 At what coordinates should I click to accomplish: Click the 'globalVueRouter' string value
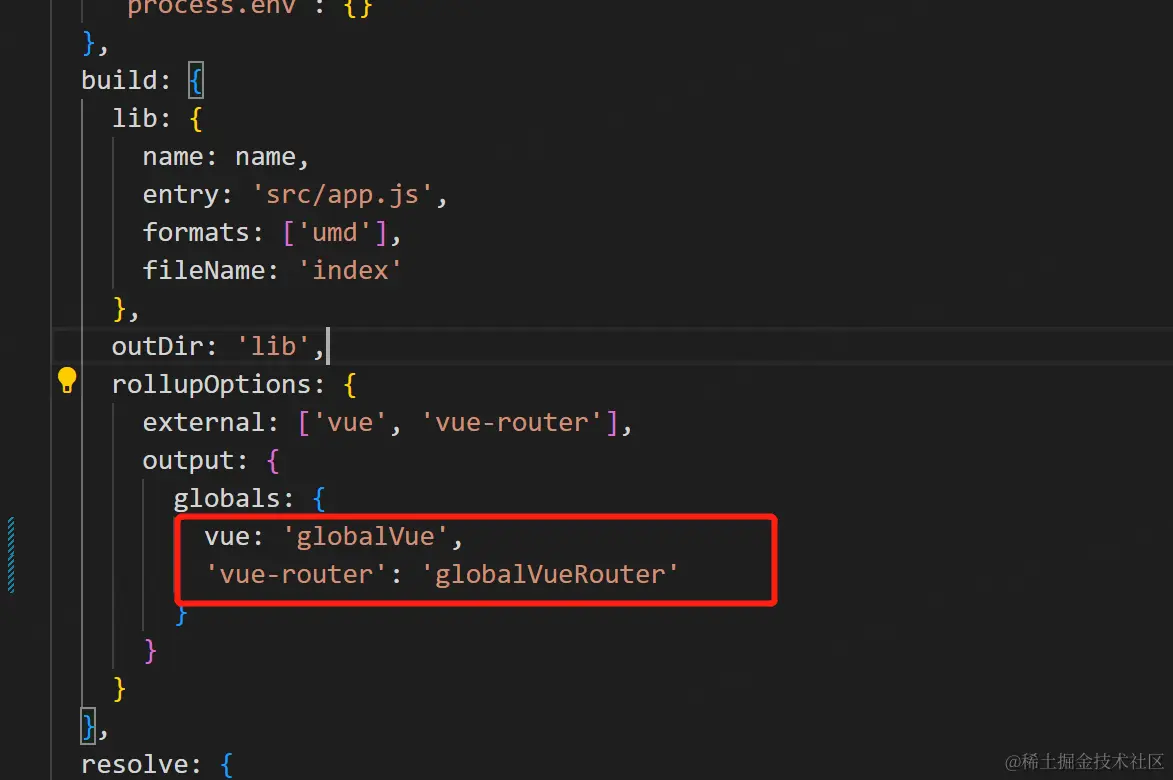[551, 574]
